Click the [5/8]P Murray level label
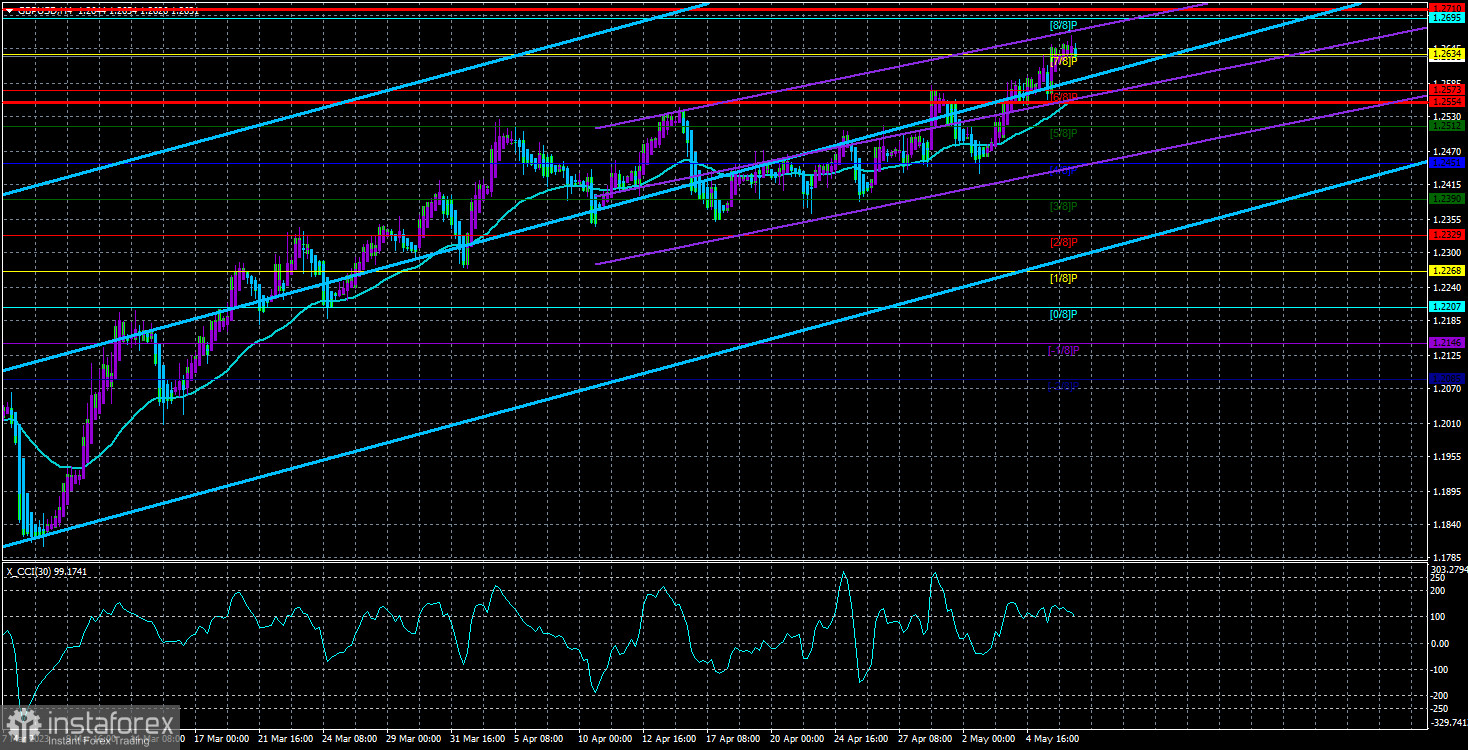1468x750 pixels. pyautogui.click(x=1063, y=133)
